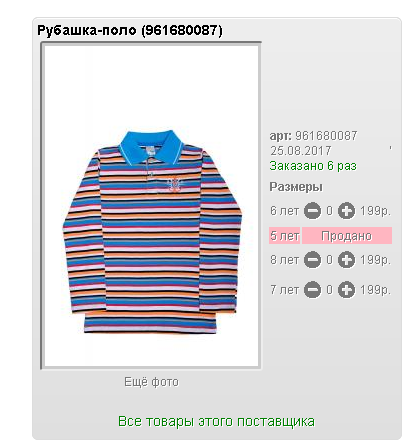Click the 199р. price for 6 лет
This screenshot has width=420, height=441.
coord(375,211)
